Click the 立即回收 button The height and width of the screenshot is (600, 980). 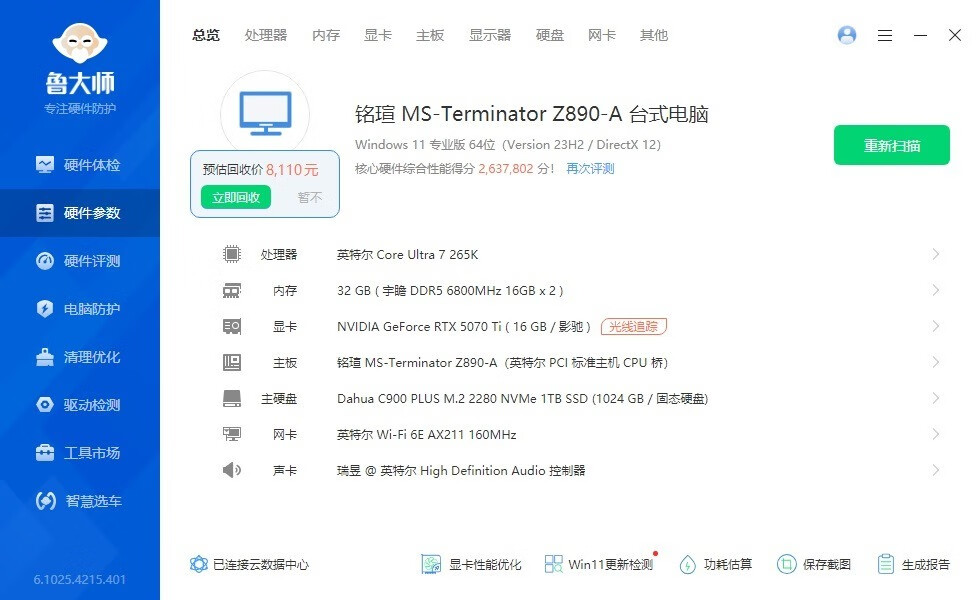(236, 198)
